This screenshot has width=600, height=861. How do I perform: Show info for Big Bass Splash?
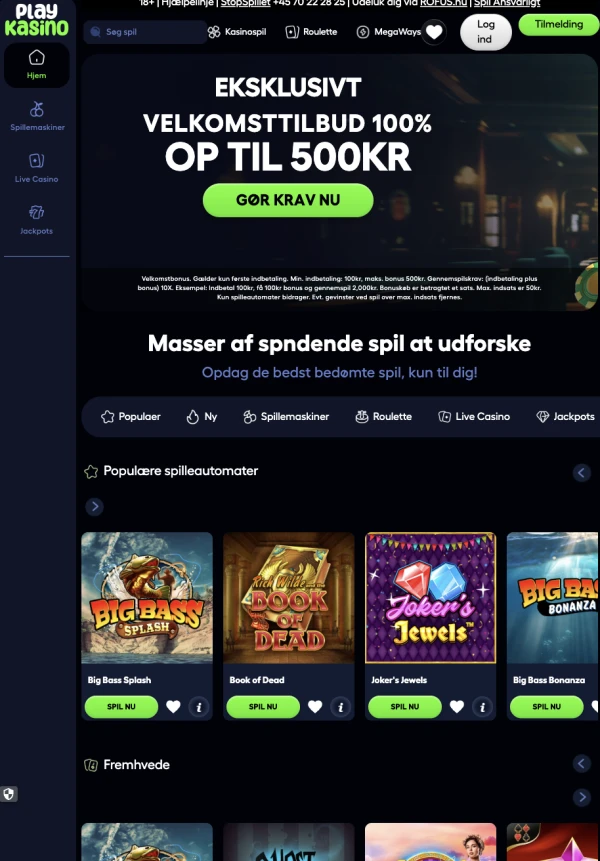(199, 707)
